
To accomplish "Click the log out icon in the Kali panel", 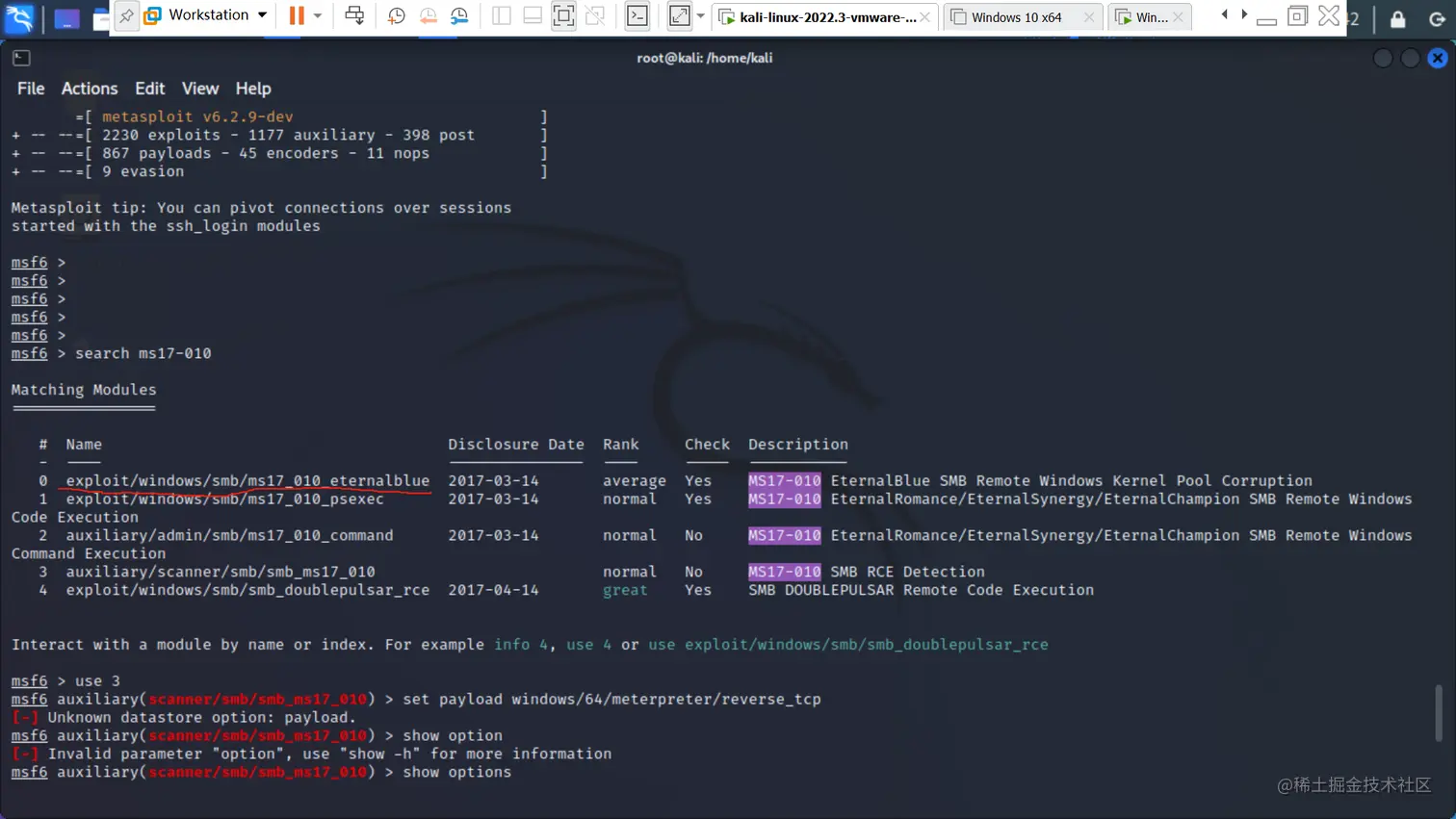I will pos(1437,18).
